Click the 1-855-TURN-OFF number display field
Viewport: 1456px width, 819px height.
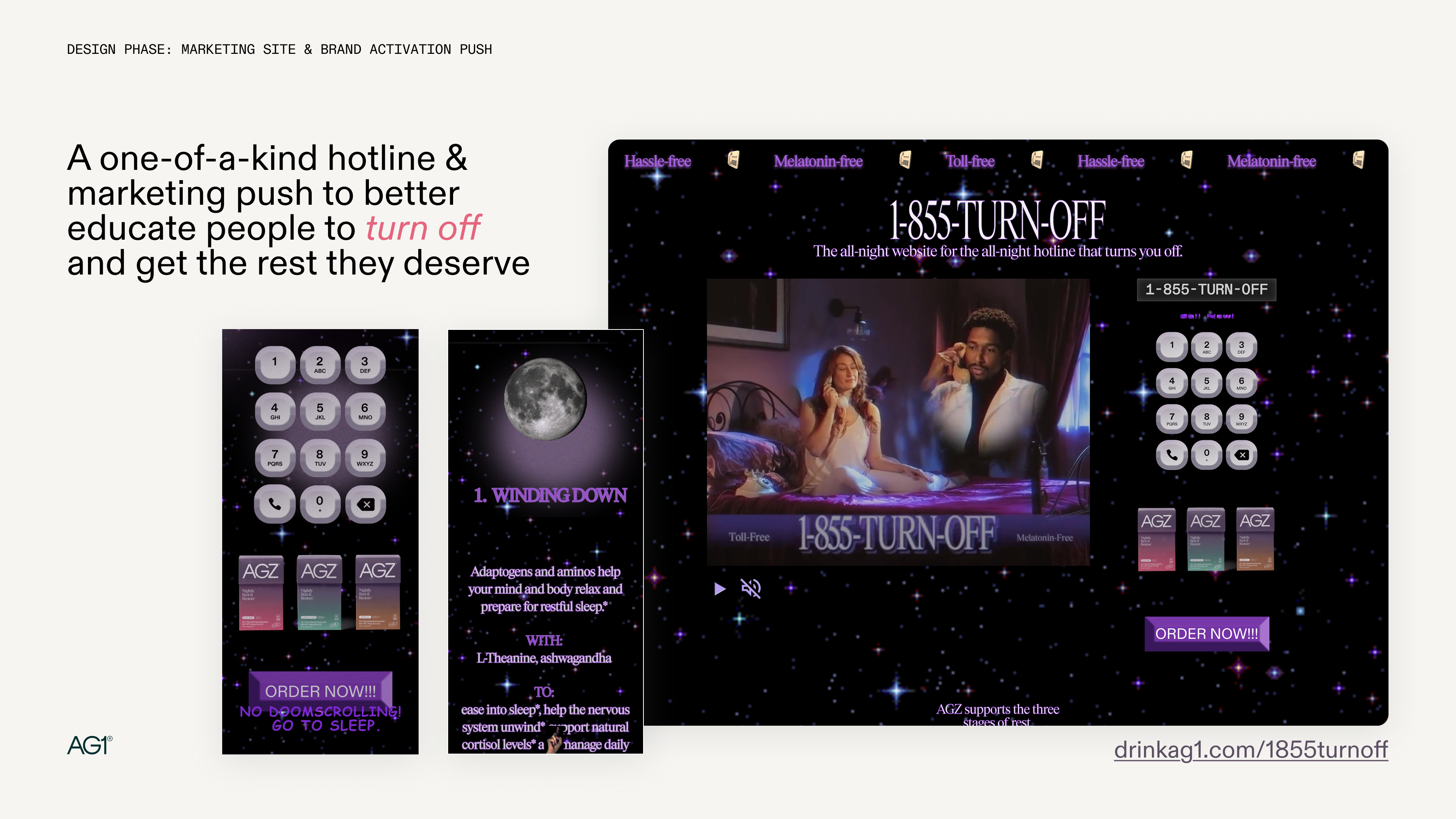point(1206,289)
